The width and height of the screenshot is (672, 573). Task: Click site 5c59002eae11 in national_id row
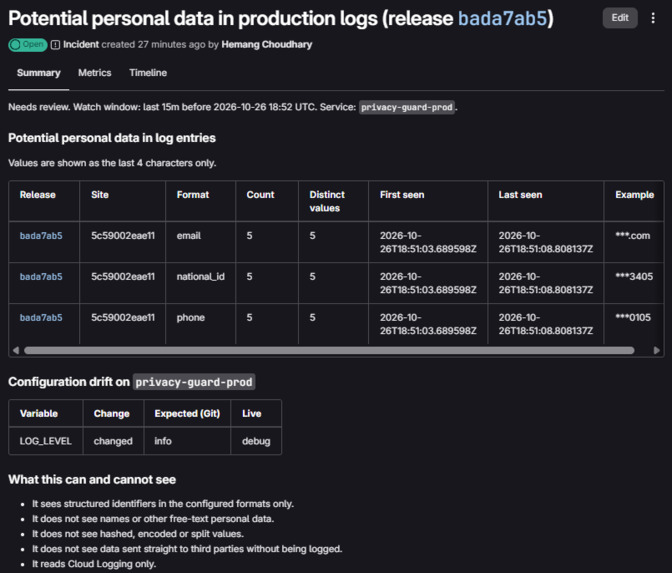click(x=123, y=277)
